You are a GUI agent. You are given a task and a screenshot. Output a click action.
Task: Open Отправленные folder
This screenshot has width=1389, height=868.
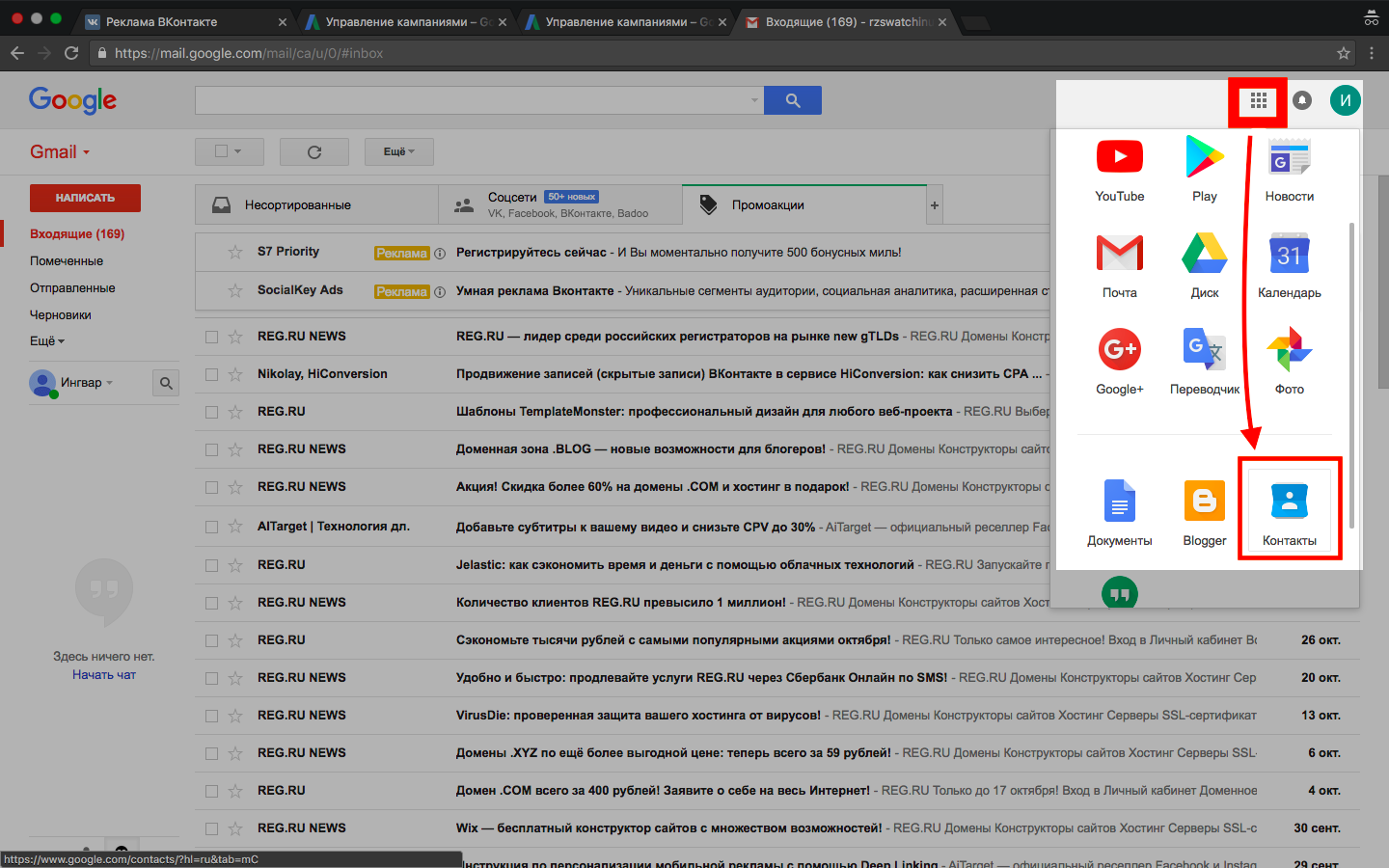72,288
